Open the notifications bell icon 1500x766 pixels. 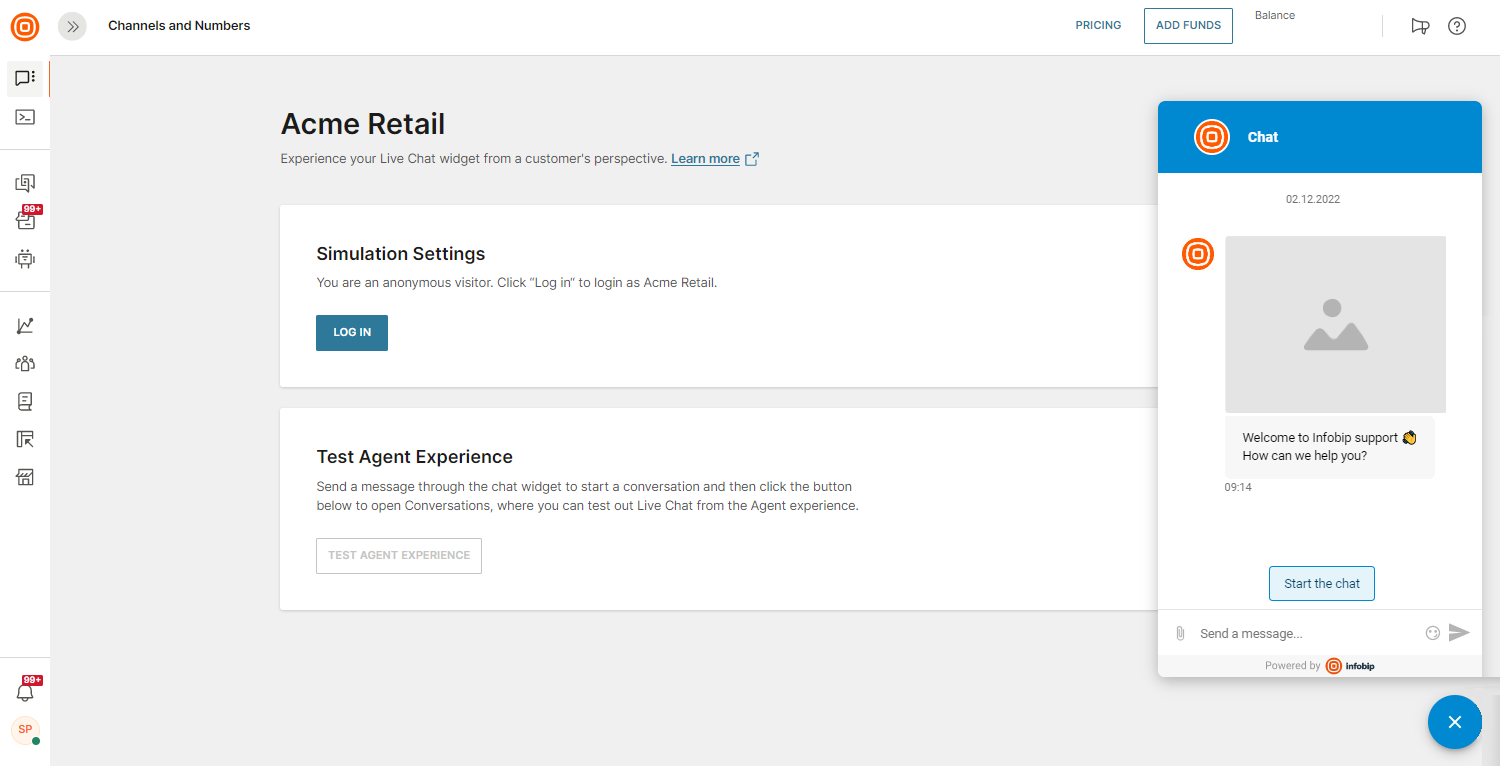25,691
